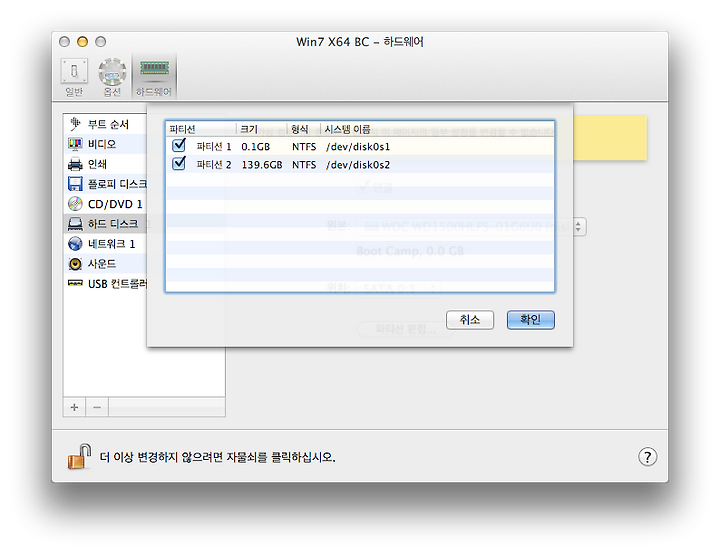Click the video monitor icon

(x=75, y=144)
